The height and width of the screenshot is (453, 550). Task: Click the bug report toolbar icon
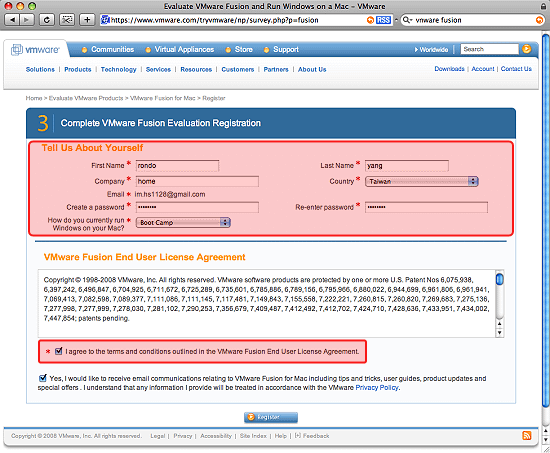click(67, 20)
